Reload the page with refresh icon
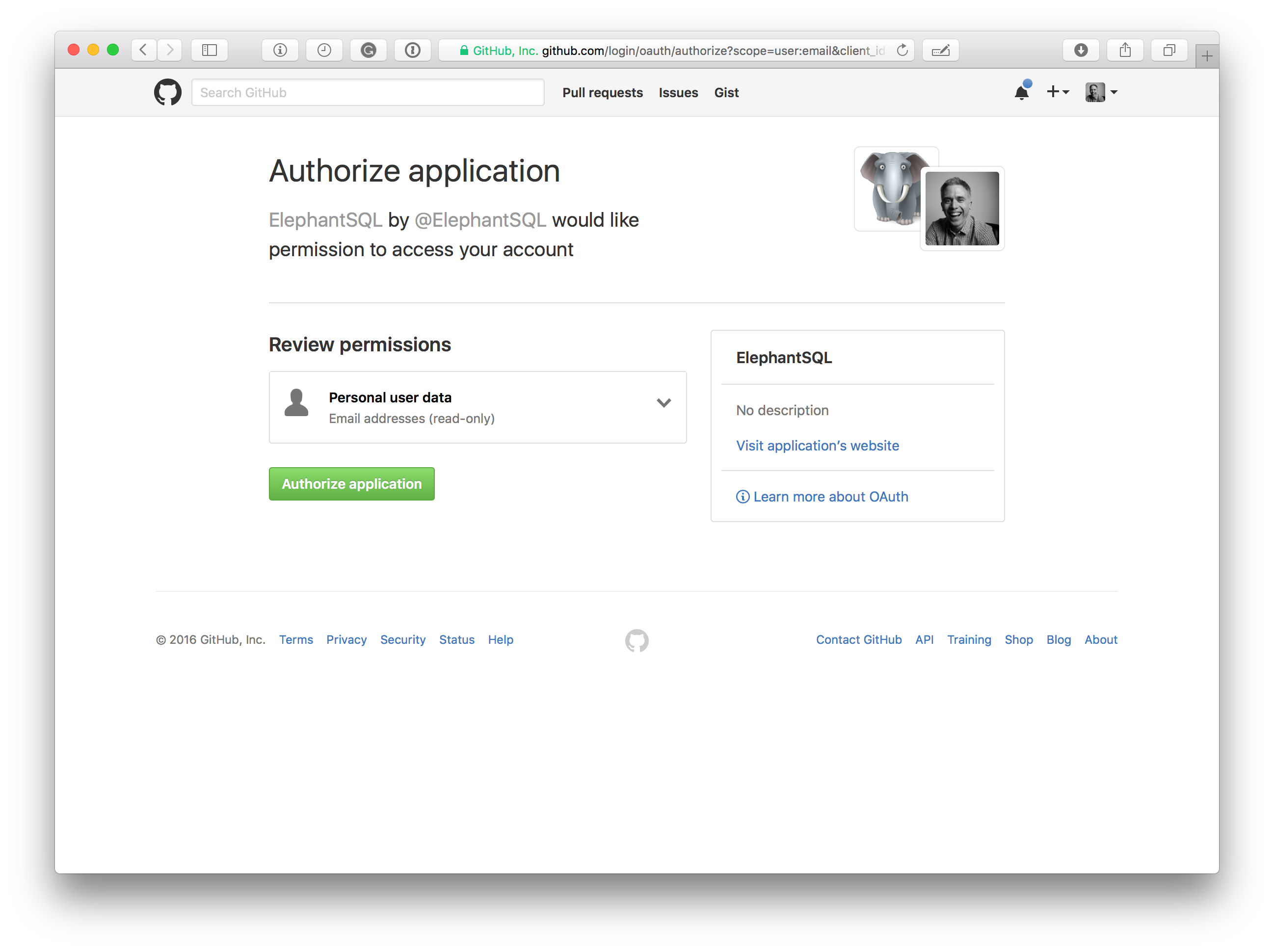This screenshot has width=1274, height=952. click(902, 50)
